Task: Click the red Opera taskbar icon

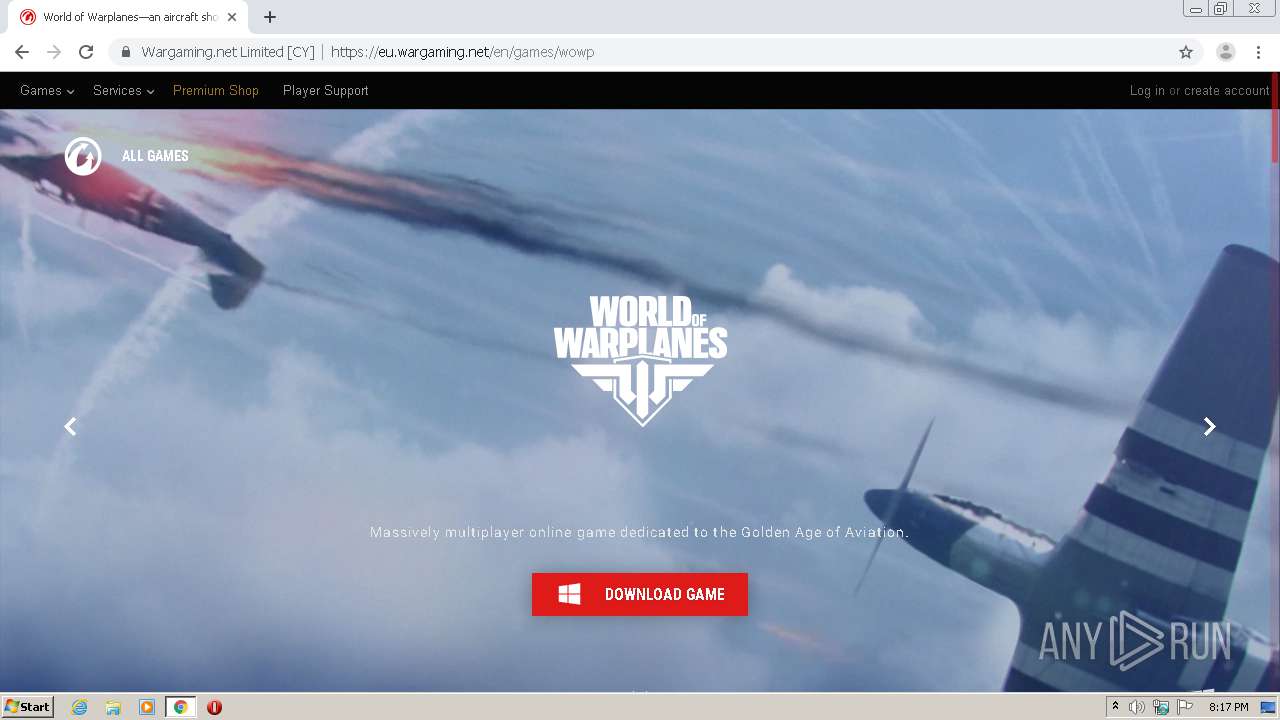Action: point(214,707)
